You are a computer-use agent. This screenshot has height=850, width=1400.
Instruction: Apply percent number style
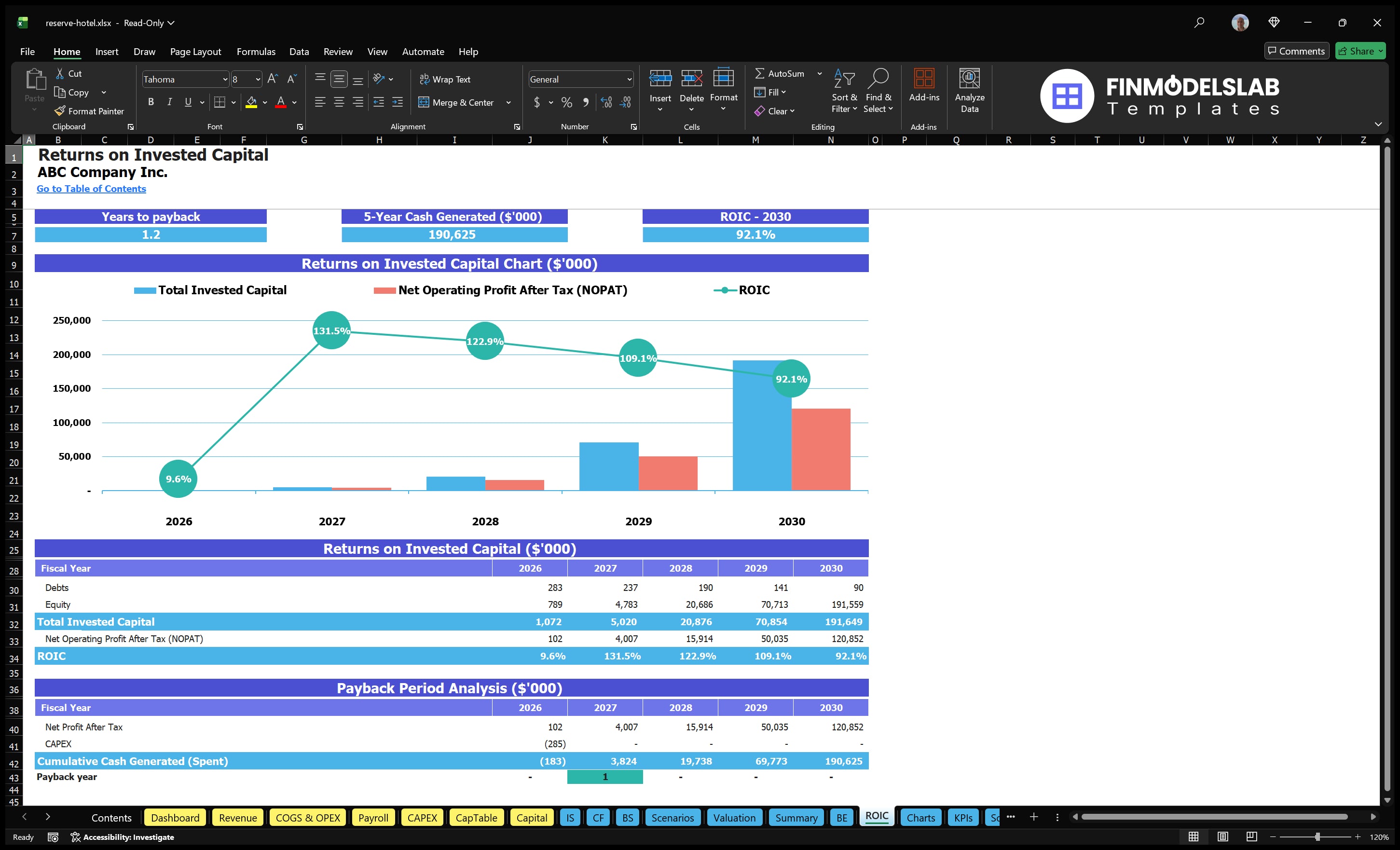[566, 102]
